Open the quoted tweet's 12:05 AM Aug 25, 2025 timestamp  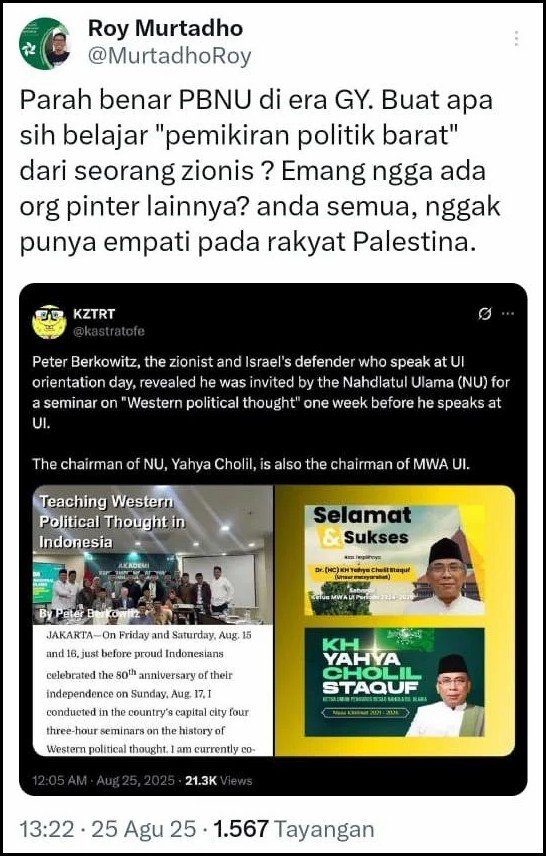pos(103,781)
